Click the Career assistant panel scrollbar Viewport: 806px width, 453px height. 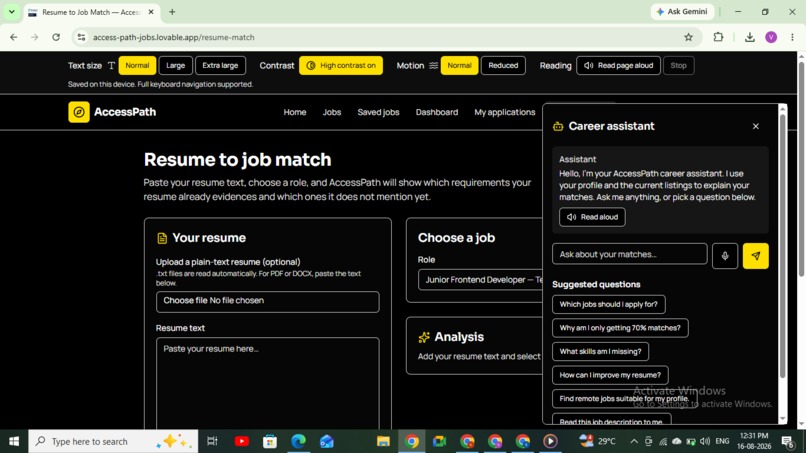coord(782,247)
